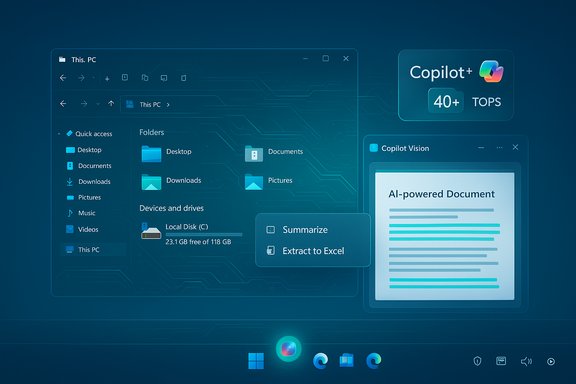
Task: Click the forward arrow in the upper toolbar row
Action: coord(82,78)
